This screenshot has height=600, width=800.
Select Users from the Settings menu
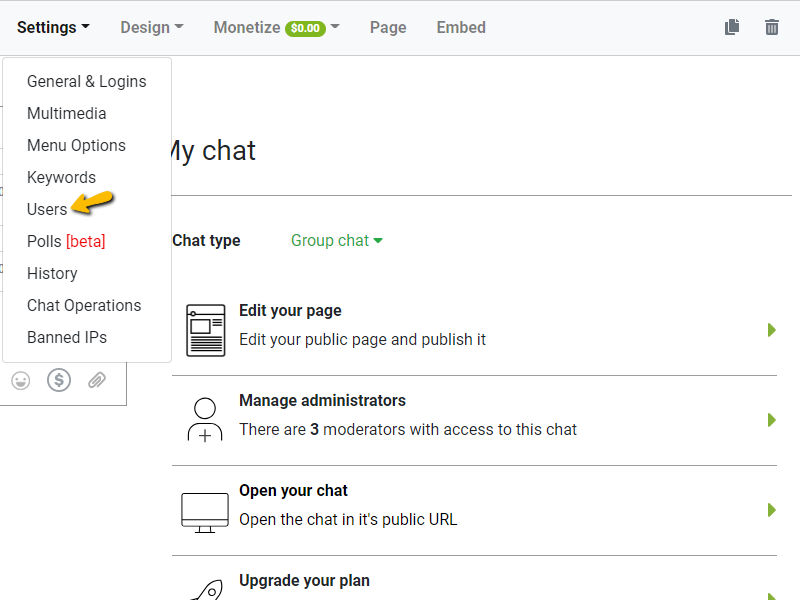coord(47,209)
